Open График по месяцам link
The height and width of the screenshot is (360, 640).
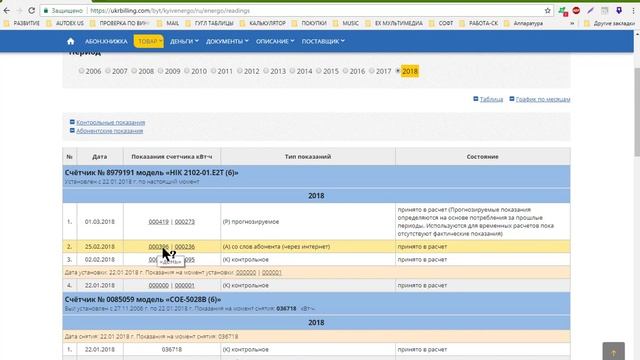click(543, 99)
